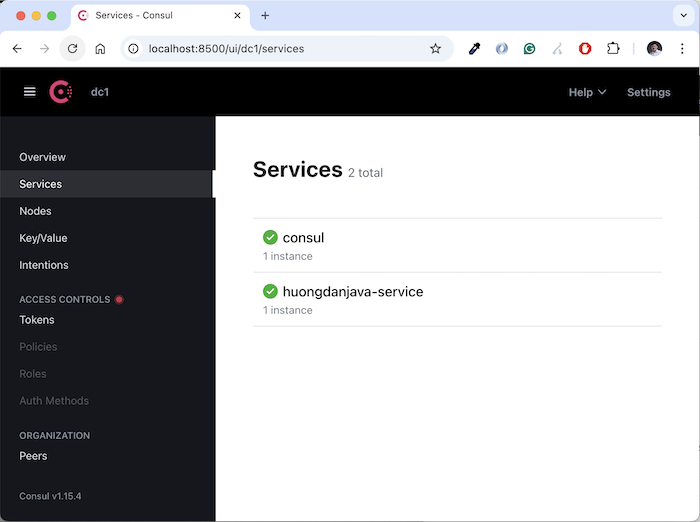Close the Services - Consul tab

tap(238, 16)
